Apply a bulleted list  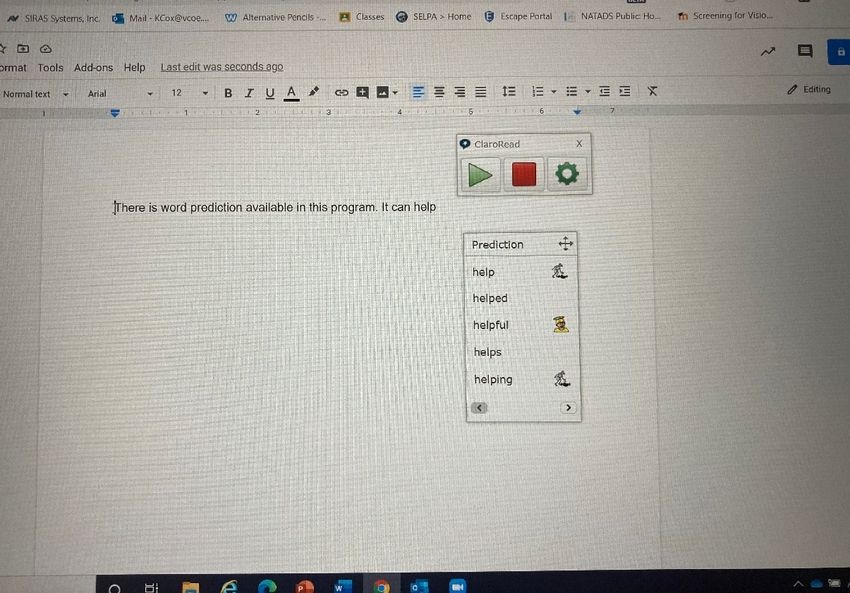click(x=571, y=92)
